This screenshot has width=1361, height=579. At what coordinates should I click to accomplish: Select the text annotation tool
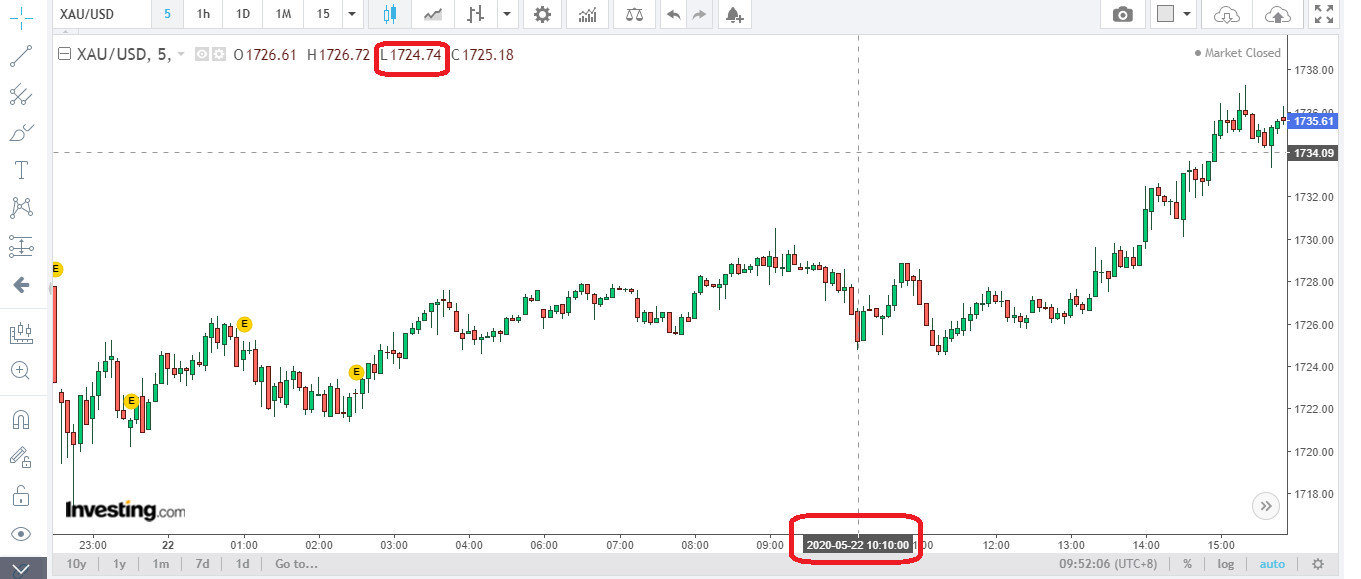pyautogui.click(x=21, y=169)
